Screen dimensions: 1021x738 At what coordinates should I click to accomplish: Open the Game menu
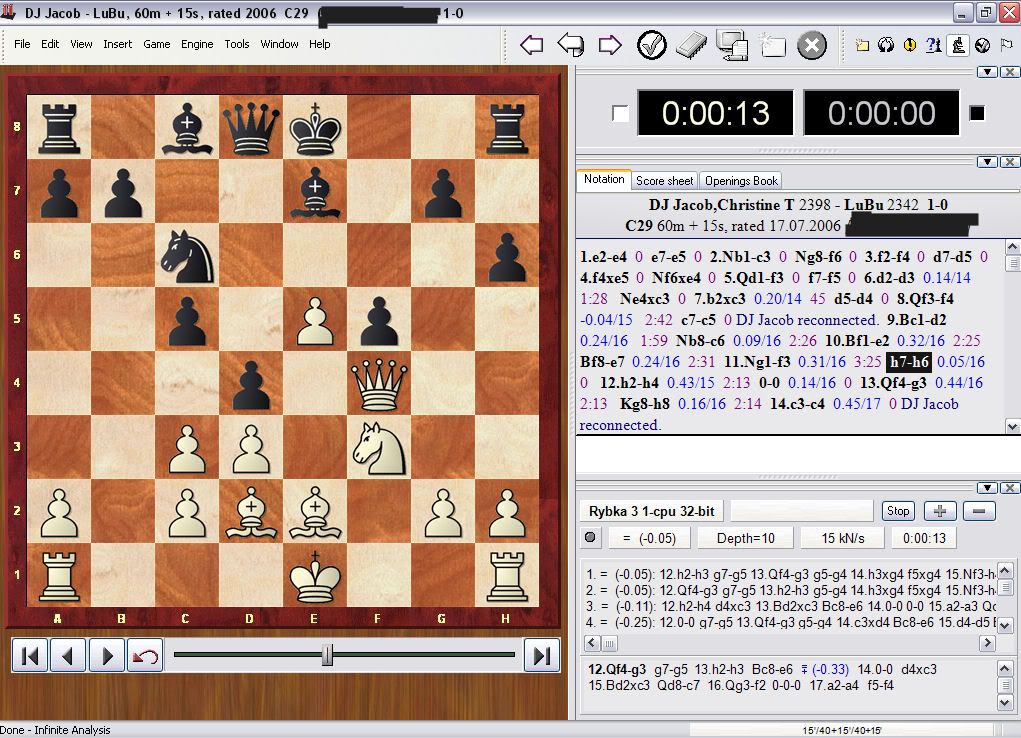pos(157,44)
